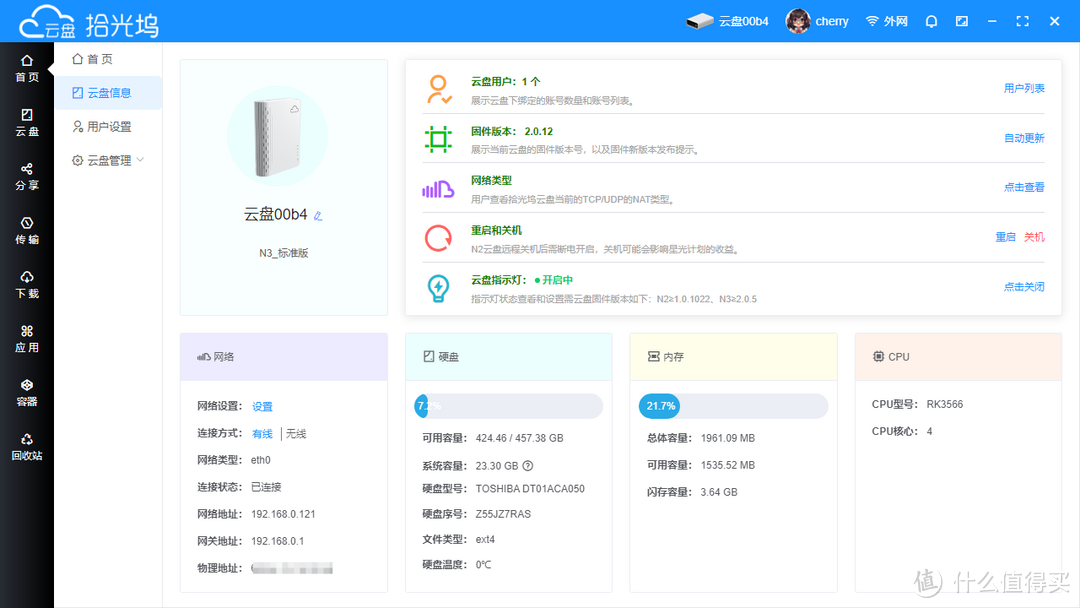Viewport: 1080px width, 608px height.
Task: Launch the 应用 (apps) section
Action: click(27, 339)
